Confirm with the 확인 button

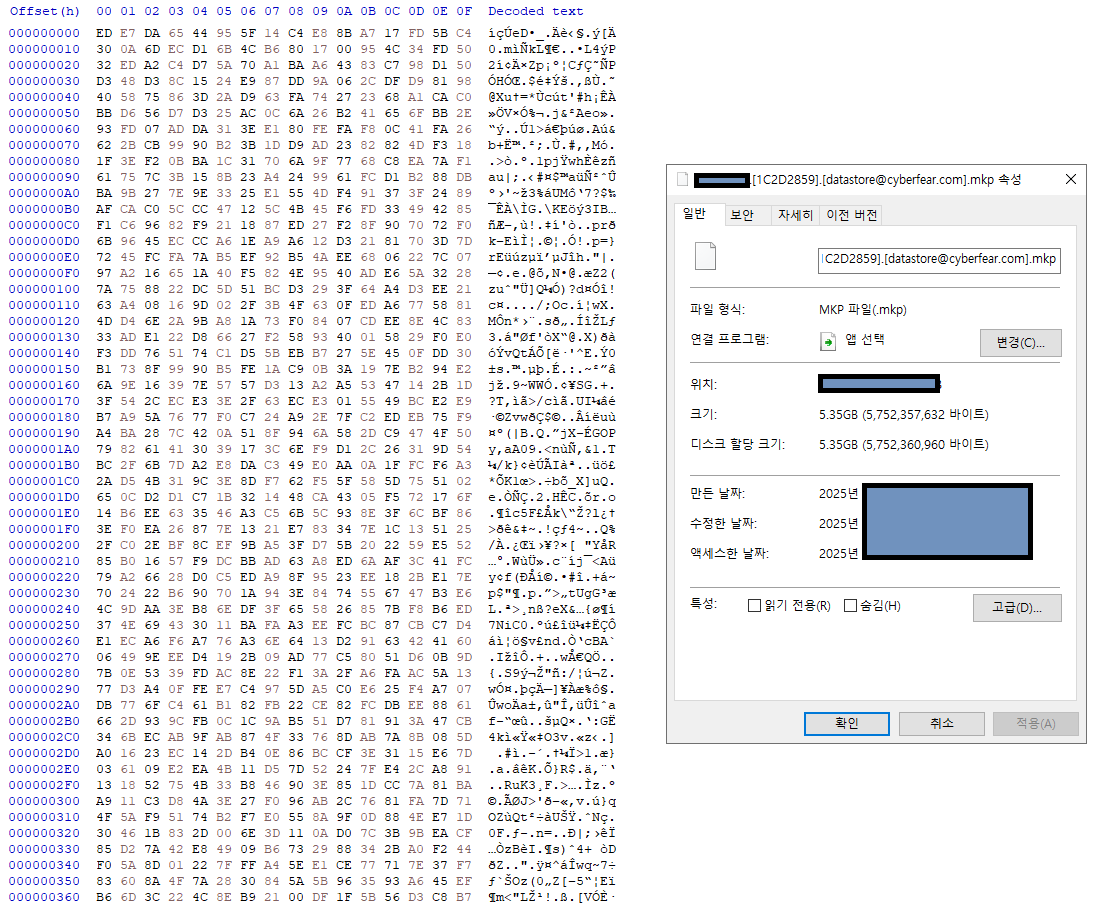[846, 723]
